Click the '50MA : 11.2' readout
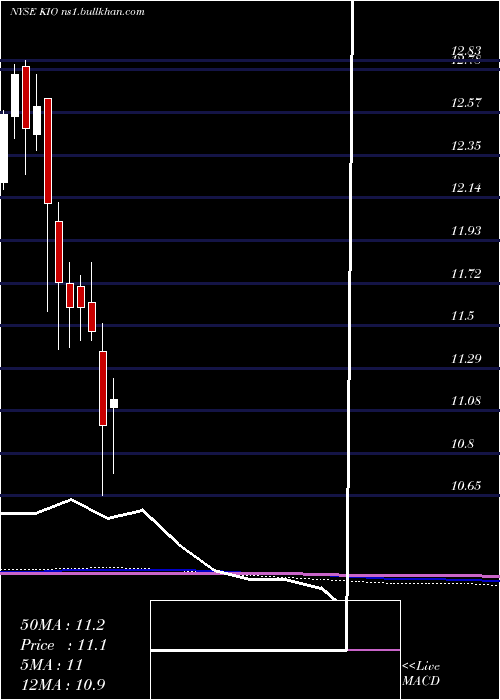Screen dimensions: 500x700 point(62,625)
